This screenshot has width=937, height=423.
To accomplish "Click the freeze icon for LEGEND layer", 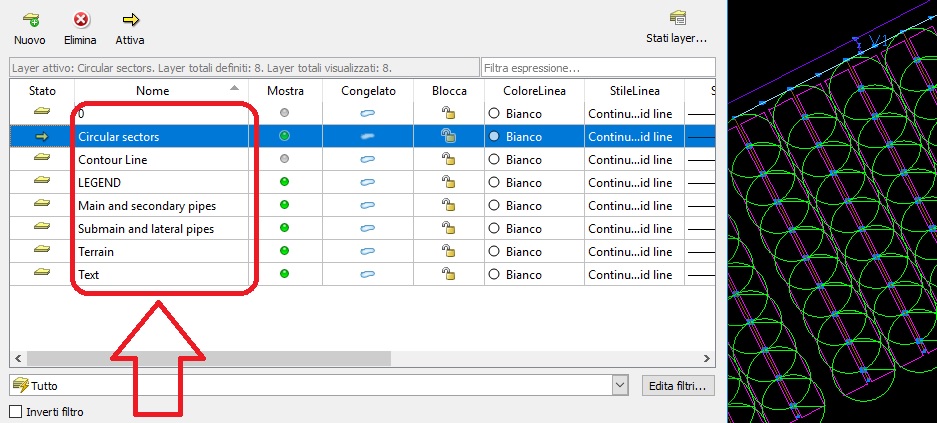I will pyautogui.click(x=367, y=182).
